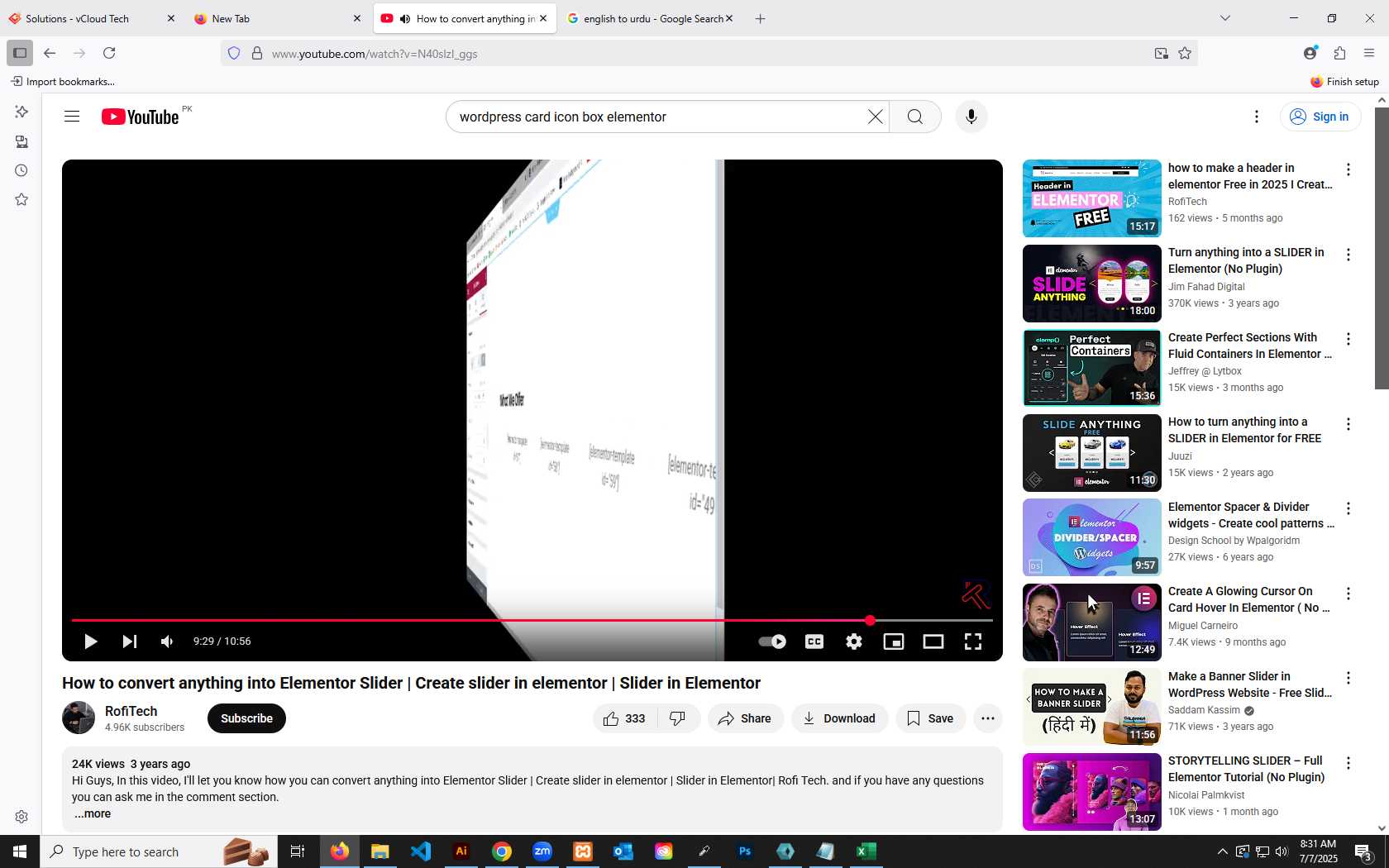Open the 'Perfect Containers' video thumbnail
Image resolution: width=1389 pixels, height=868 pixels.
pyautogui.click(x=1091, y=368)
